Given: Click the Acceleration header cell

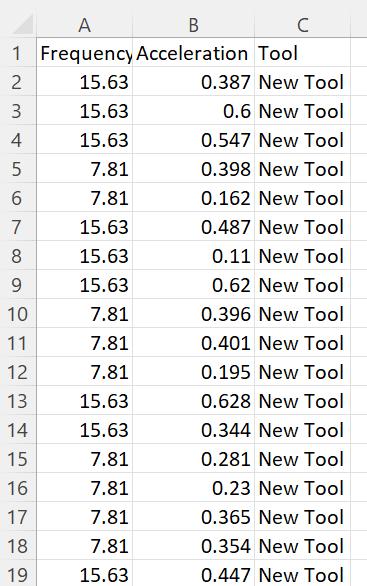Looking at the screenshot, I should pyautogui.click(x=193, y=53).
